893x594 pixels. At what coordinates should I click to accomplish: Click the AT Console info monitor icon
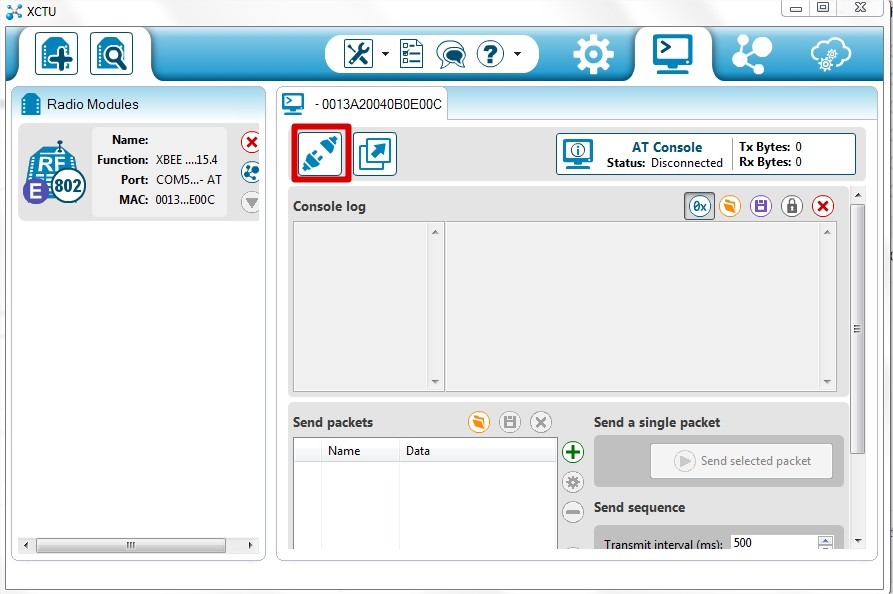click(x=577, y=154)
